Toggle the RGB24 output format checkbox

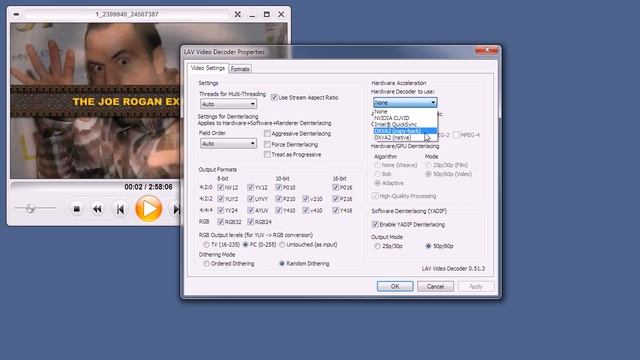click(251, 222)
